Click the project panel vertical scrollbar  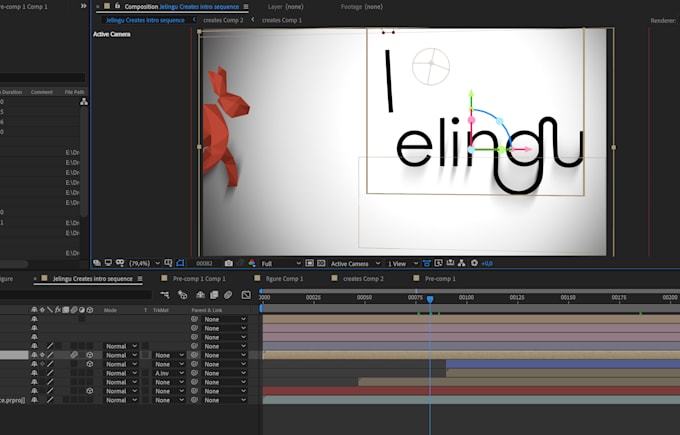[x=84, y=161]
